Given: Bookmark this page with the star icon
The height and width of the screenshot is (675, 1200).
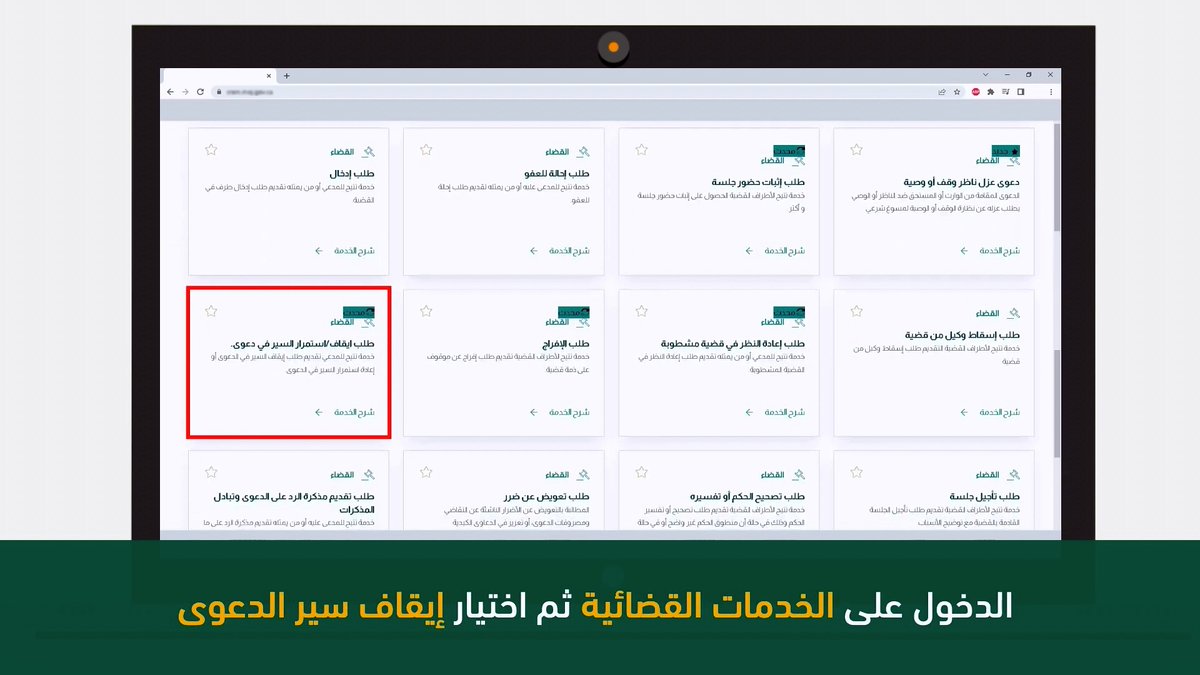Looking at the screenshot, I should (x=956, y=91).
